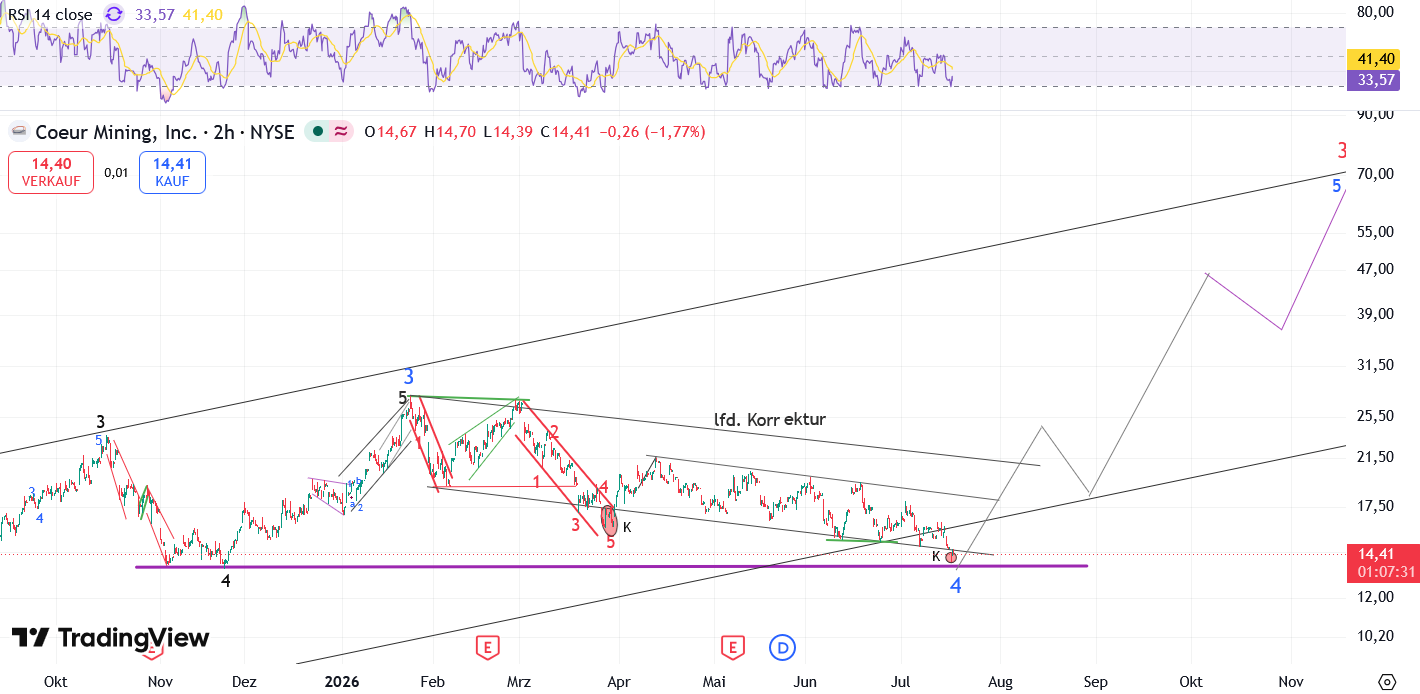Click the 25,50 price axis label

[1376, 416]
